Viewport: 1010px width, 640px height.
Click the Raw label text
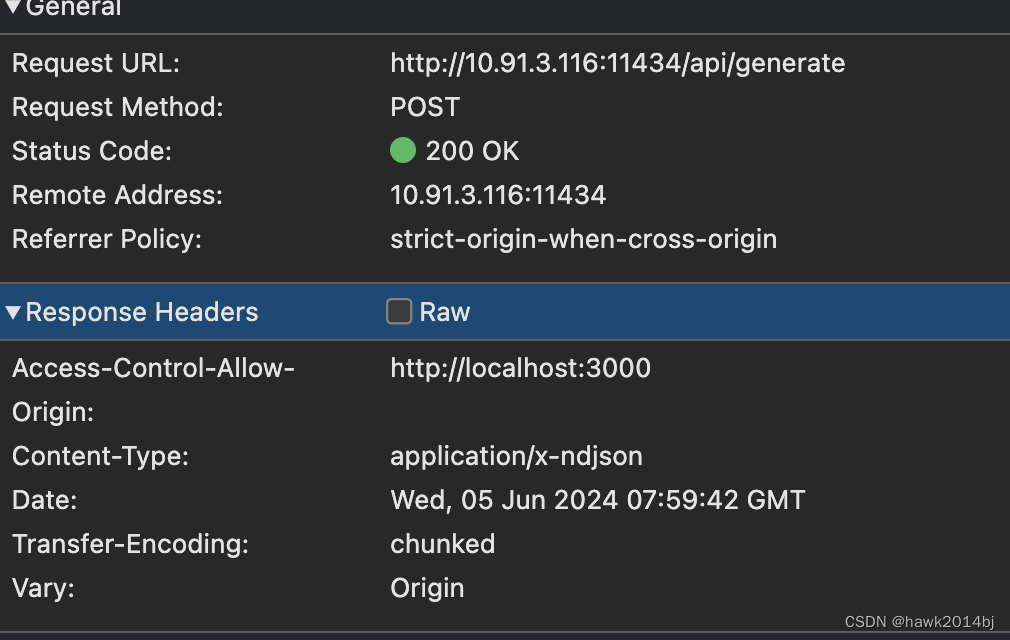(444, 312)
